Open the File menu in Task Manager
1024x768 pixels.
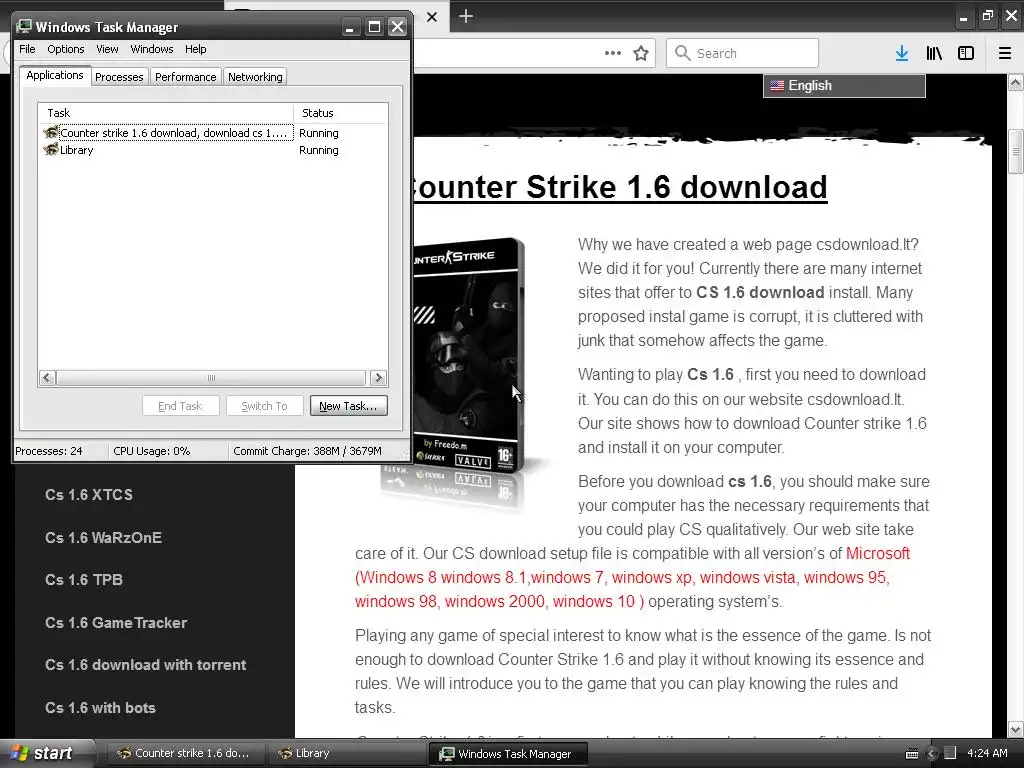coord(27,49)
